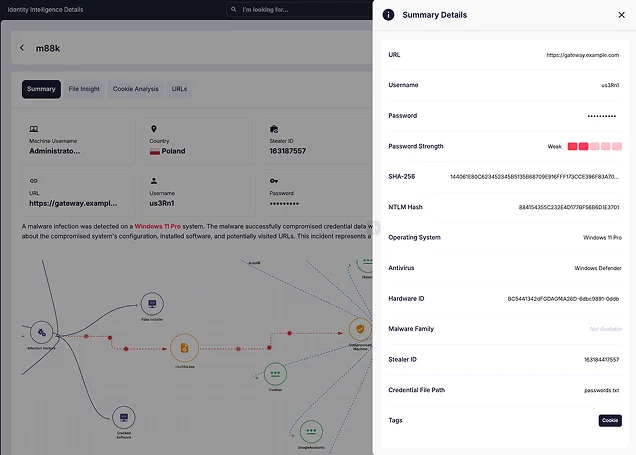The image size is (636, 455).
Task: Open the URLs tab
Action: pos(179,89)
